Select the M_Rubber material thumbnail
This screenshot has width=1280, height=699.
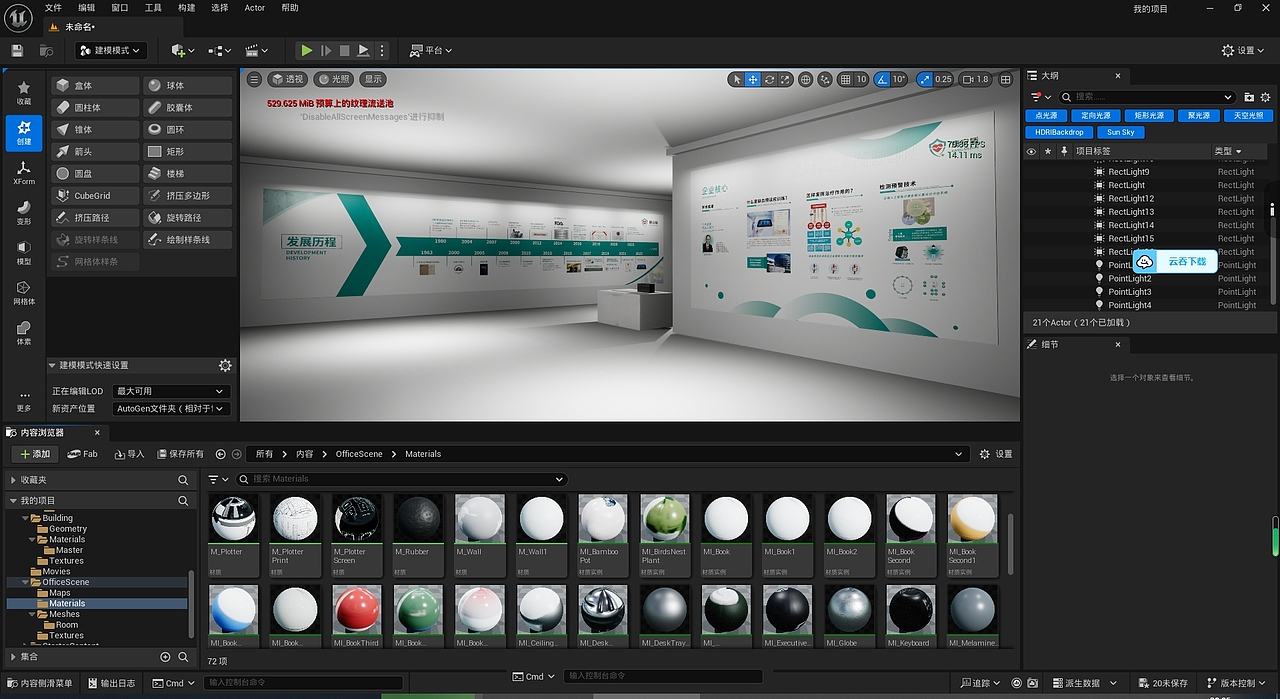[x=417, y=518]
